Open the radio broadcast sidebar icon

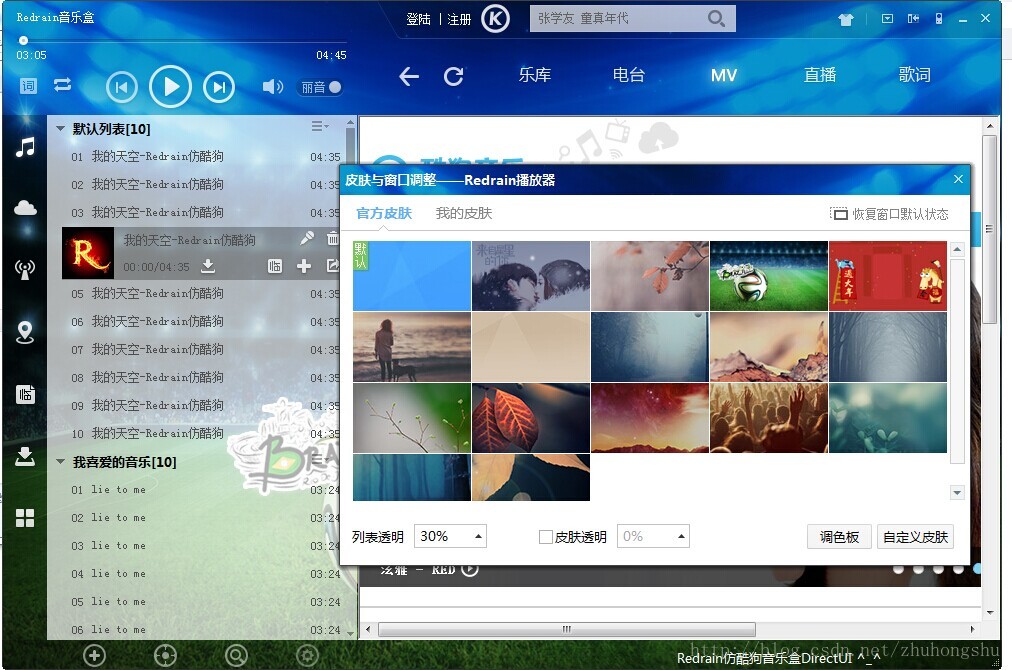pos(25,269)
